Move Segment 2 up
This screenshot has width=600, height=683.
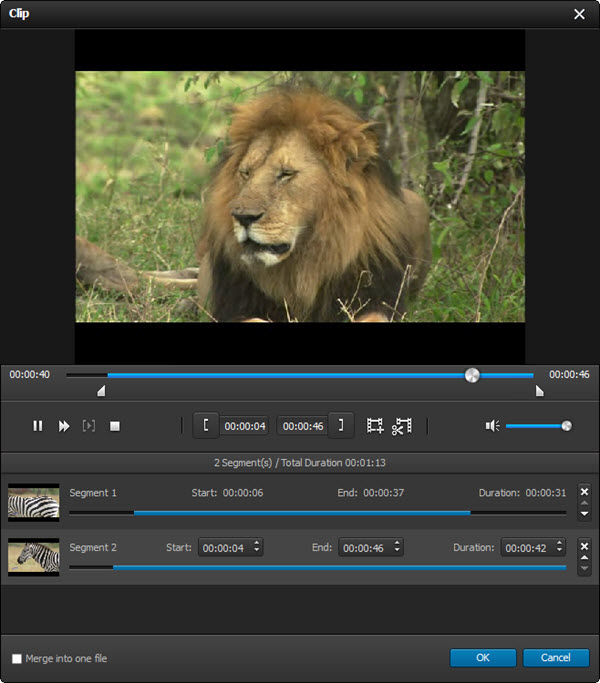click(584, 557)
